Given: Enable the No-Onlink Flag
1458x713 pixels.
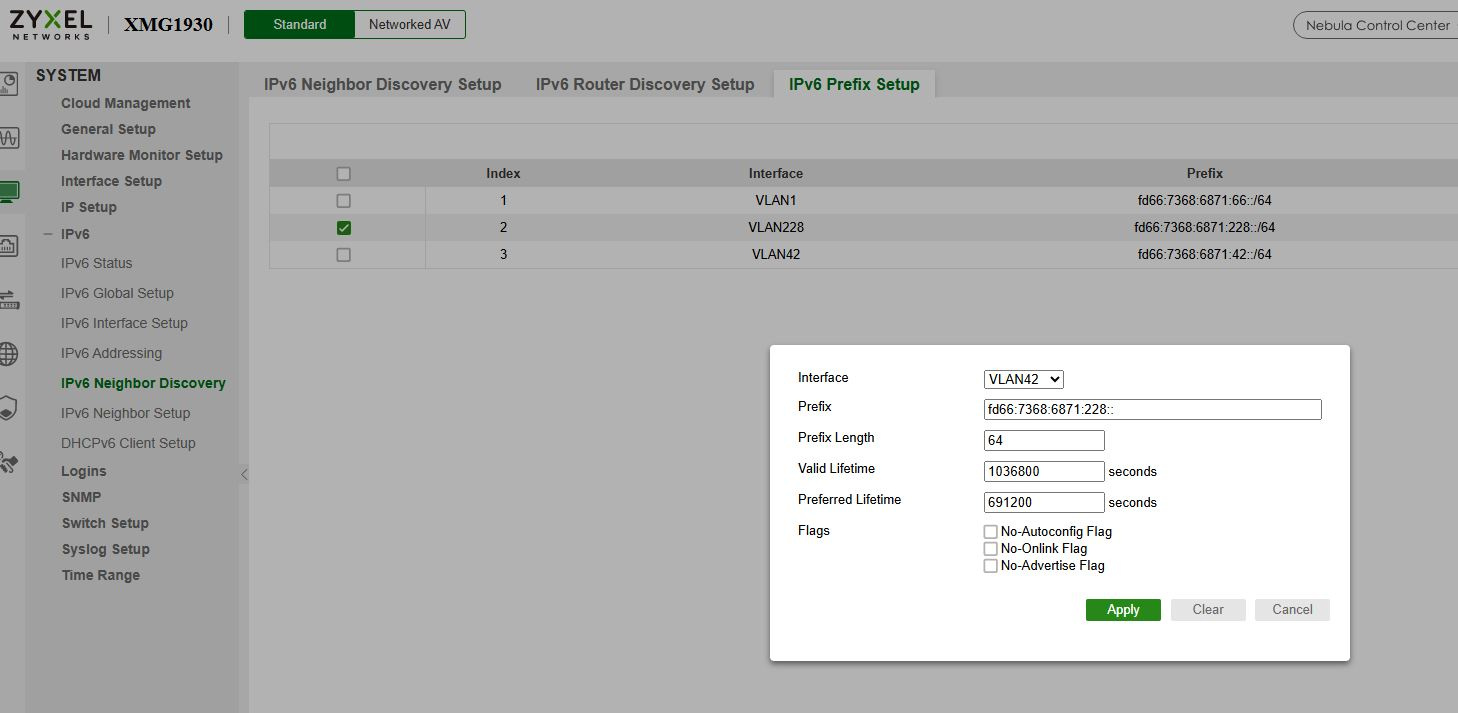Looking at the screenshot, I should [x=990, y=549].
